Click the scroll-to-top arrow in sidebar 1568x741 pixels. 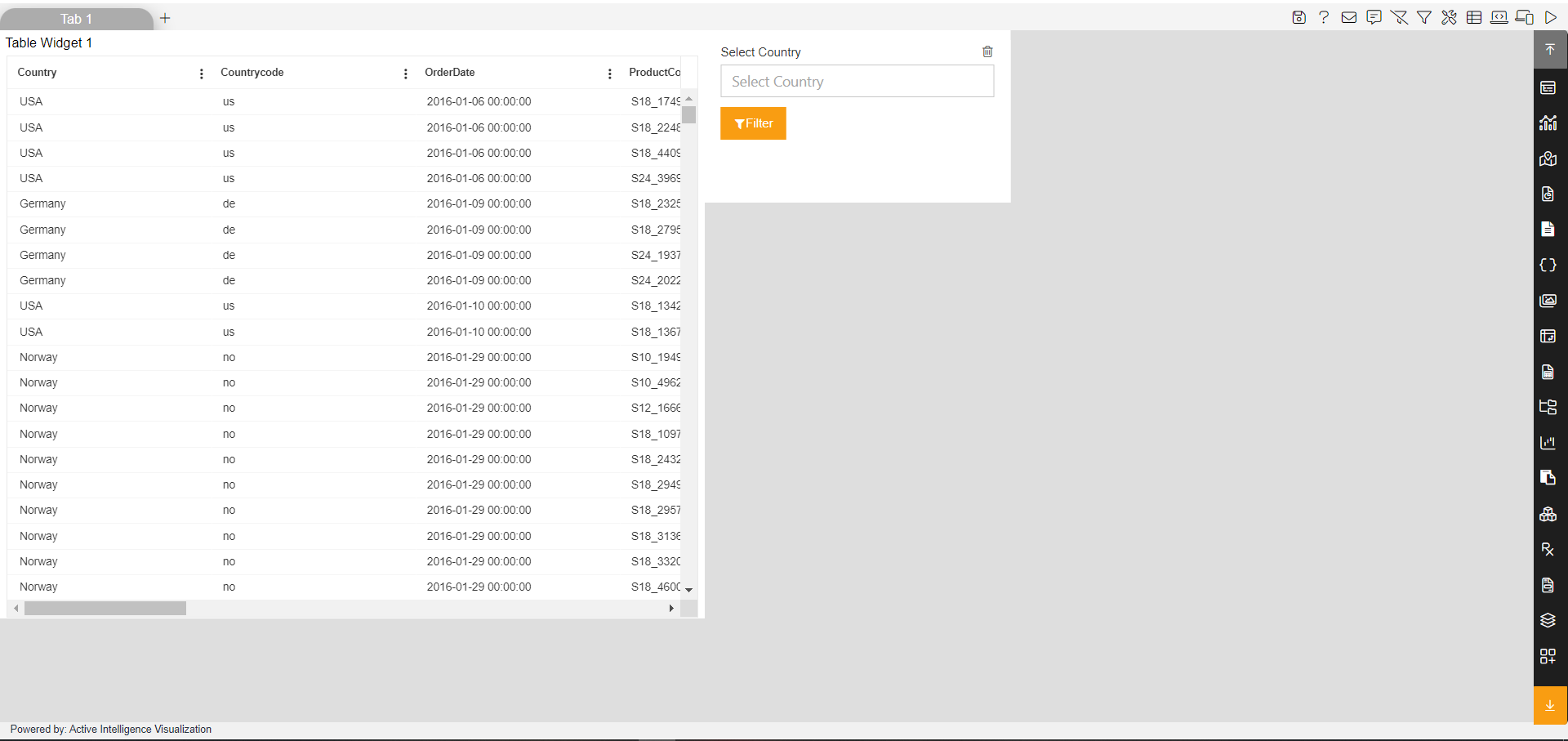pos(1550,50)
